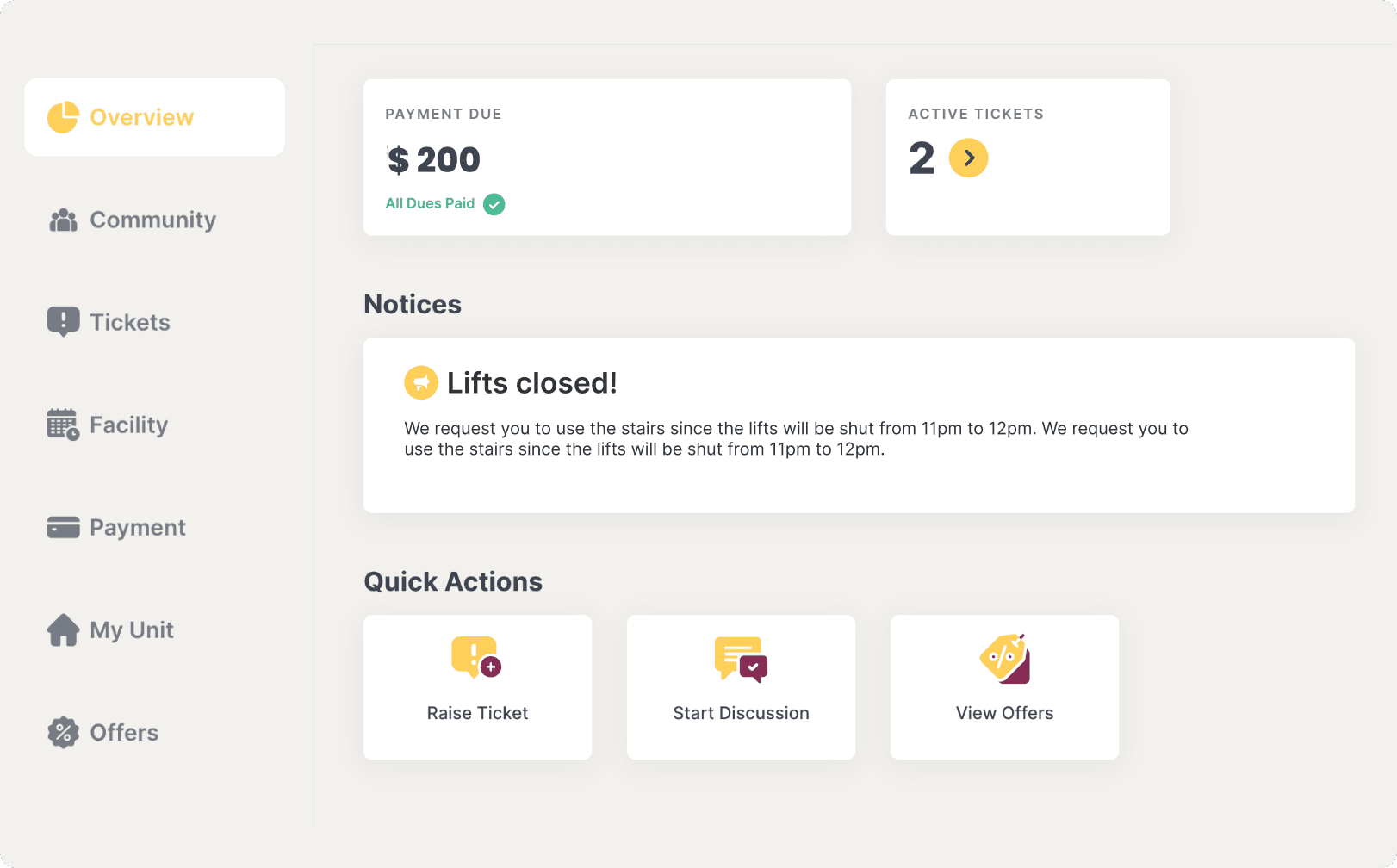
Task: Click the My Unit house icon
Action: click(63, 629)
